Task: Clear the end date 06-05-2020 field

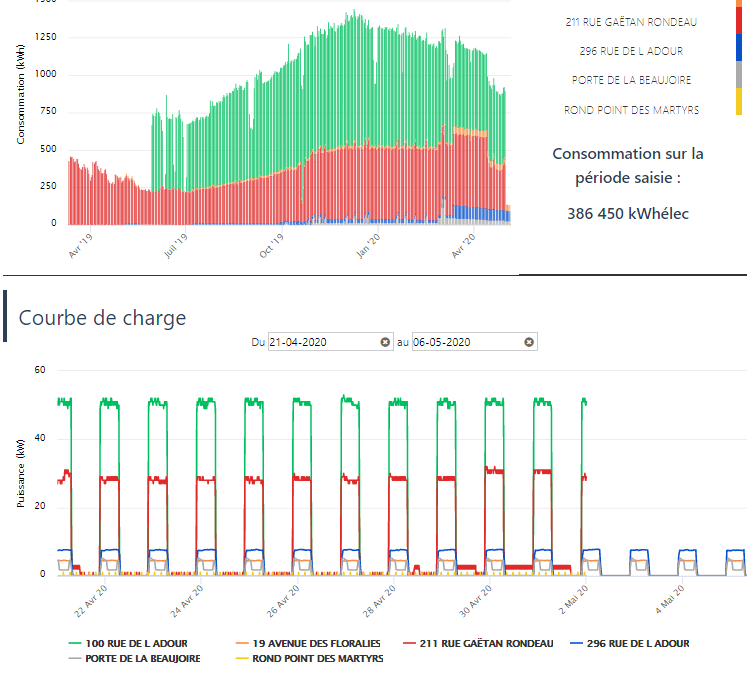Action: [x=529, y=342]
